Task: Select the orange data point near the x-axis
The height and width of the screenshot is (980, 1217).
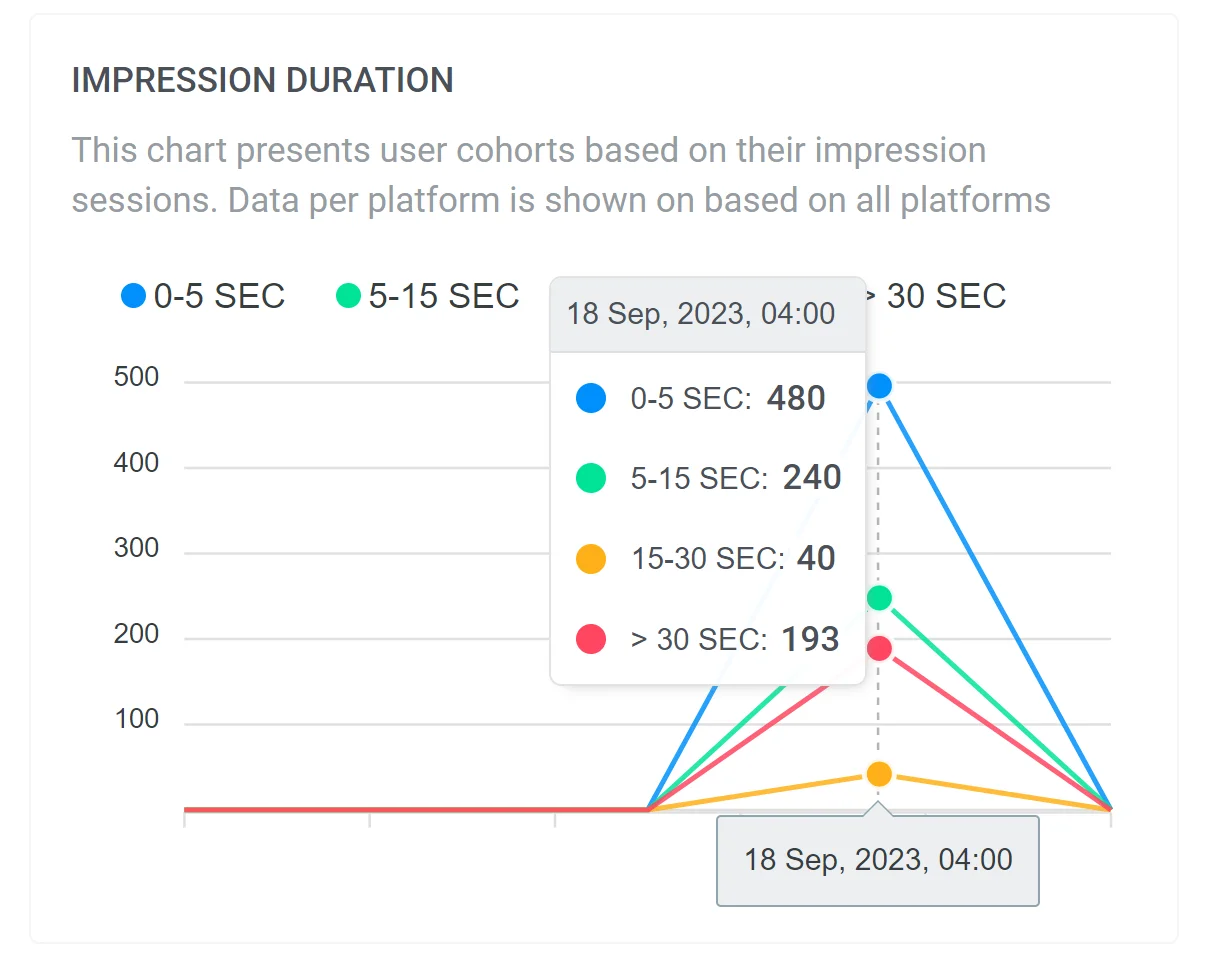Action: pyautogui.click(x=879, y=774)
